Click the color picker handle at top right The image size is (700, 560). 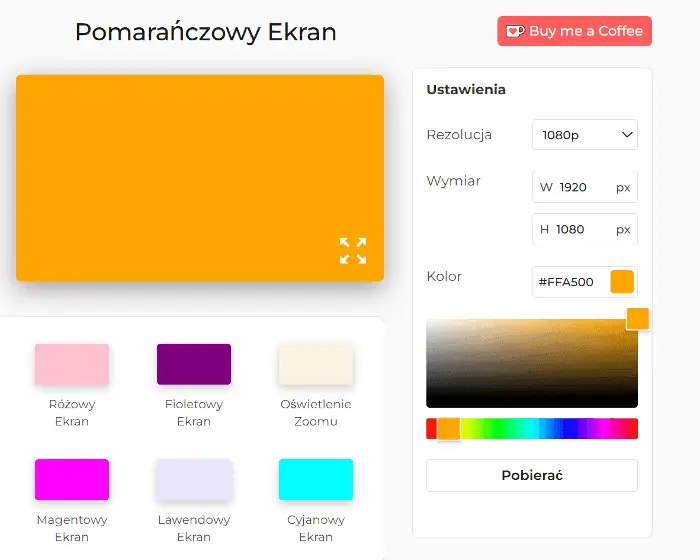pyautogui.click(x=637, y=319)
